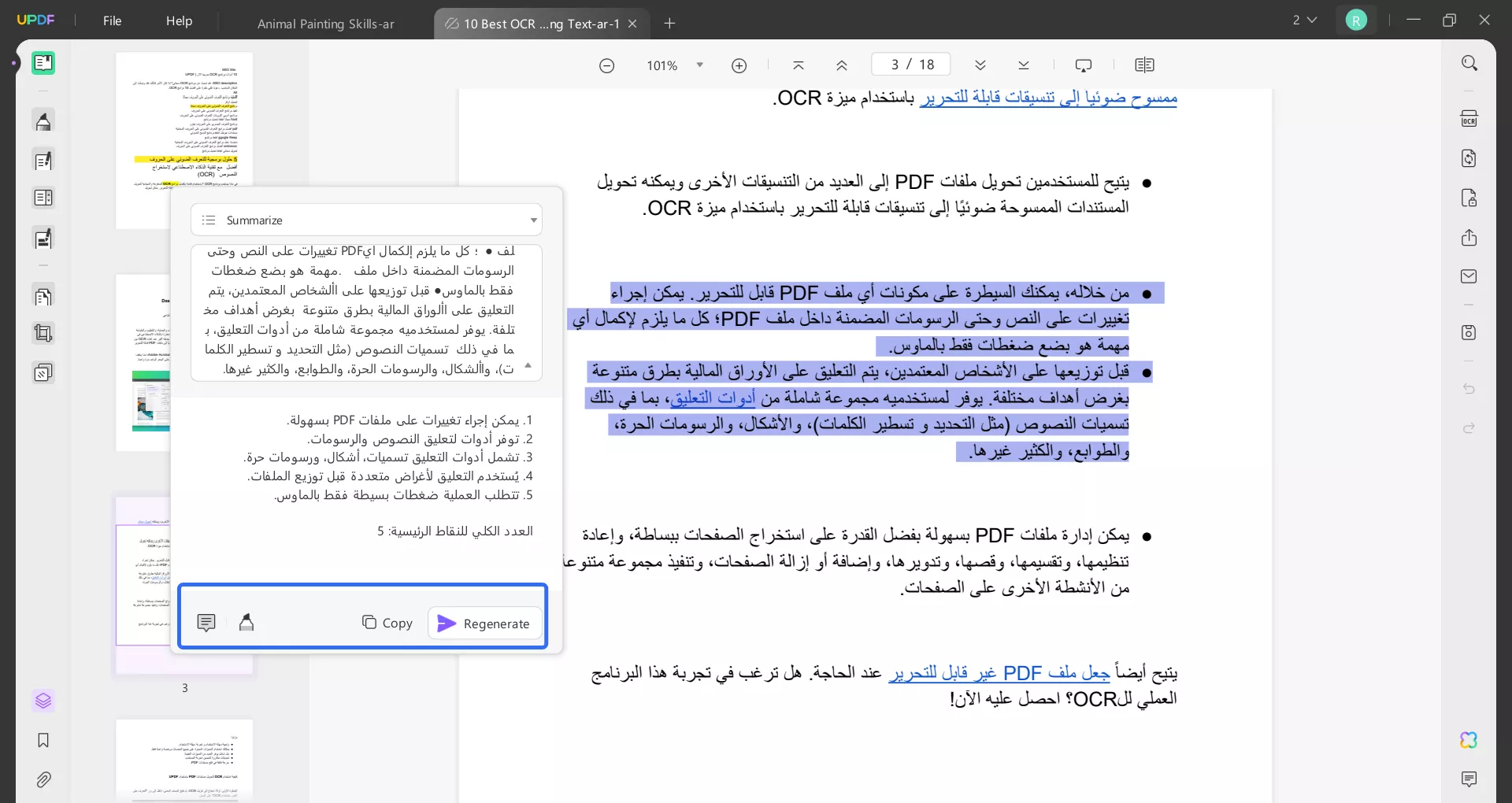Open the جعل ملف PDF غير قابل للتحرير link
1512x803 pixels.
click(x=999, y=673)
